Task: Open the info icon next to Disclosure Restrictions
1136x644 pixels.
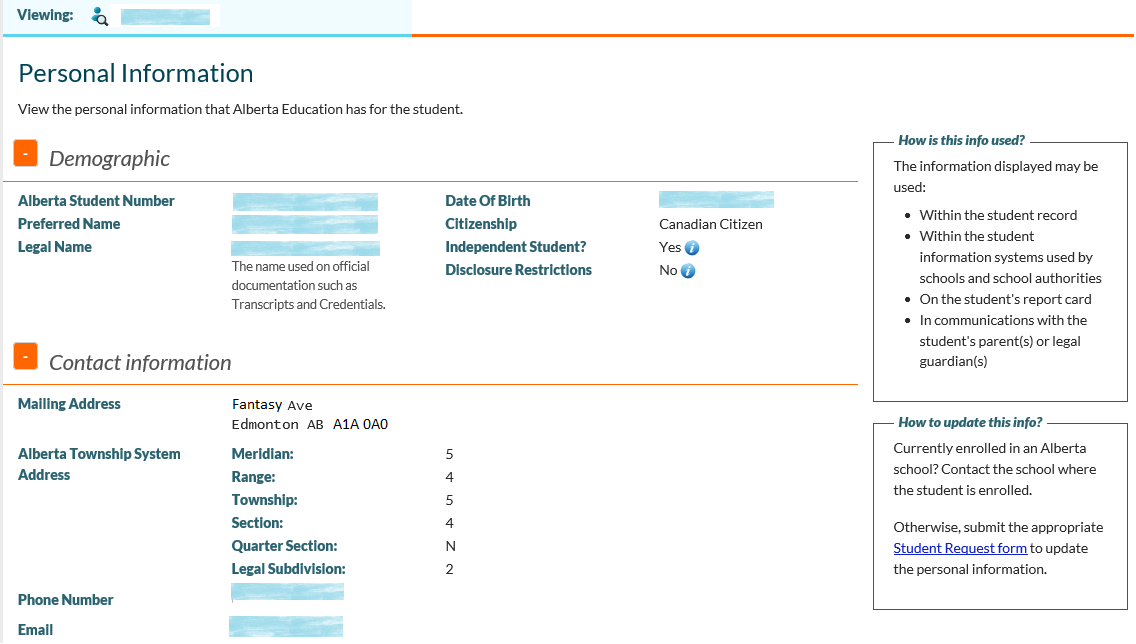Action: click(x=688, y=271)
